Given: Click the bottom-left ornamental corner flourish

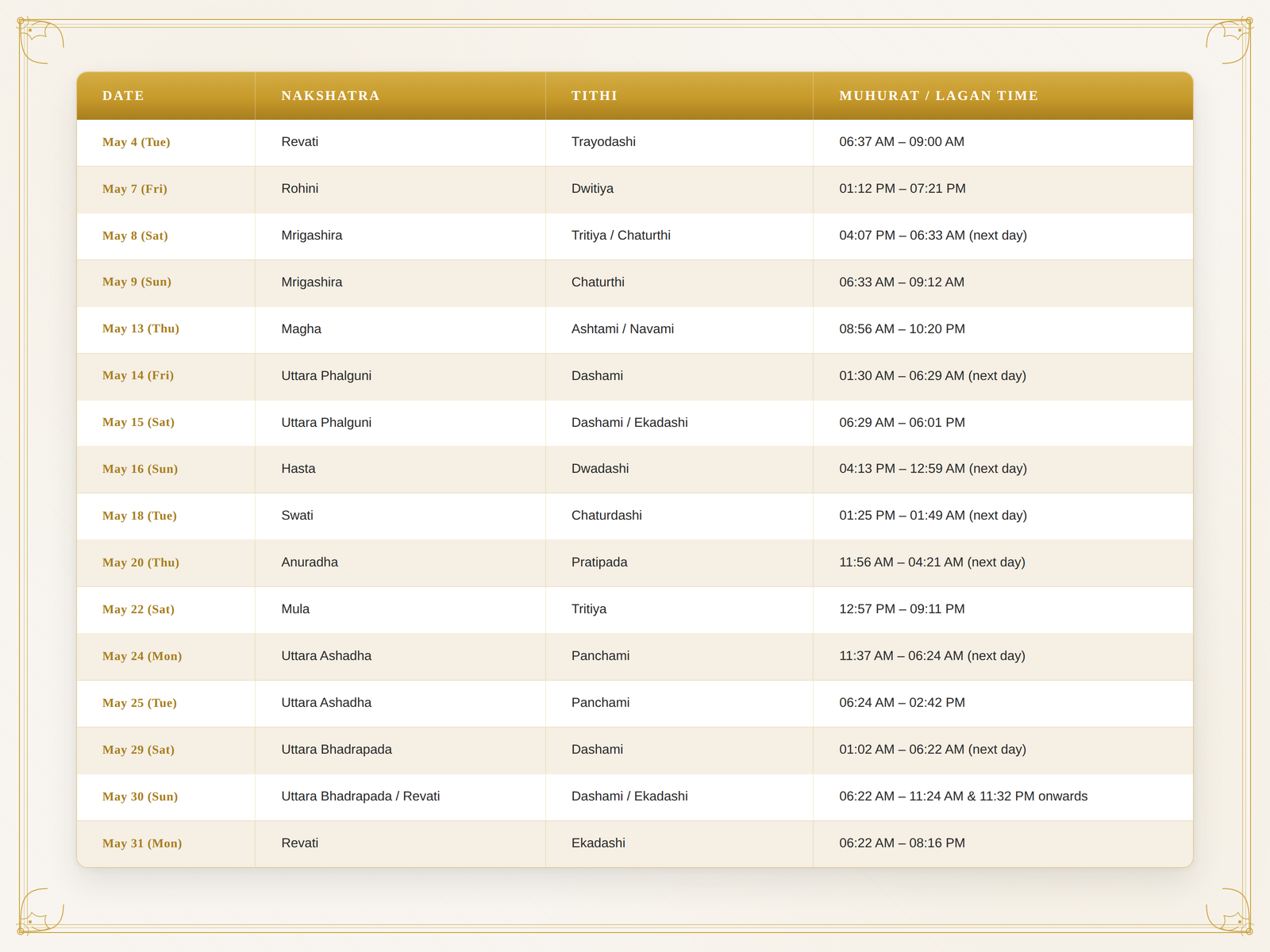Looking at the screenshot, I should coord(40,911).
